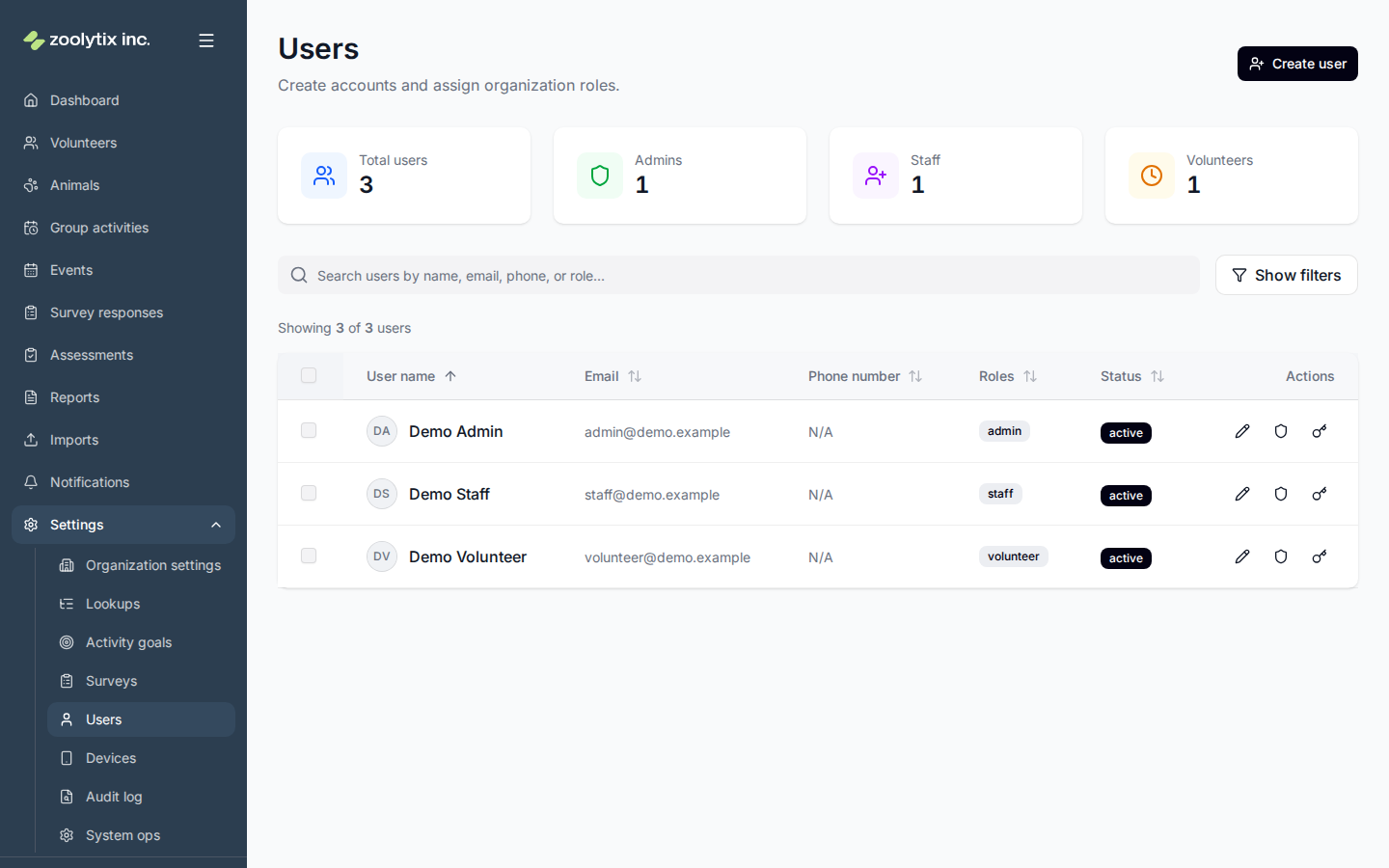The image size is (1389, 868).
Task: Sort the table by User name
Action: pyautogui.click(x=412, y=376)
